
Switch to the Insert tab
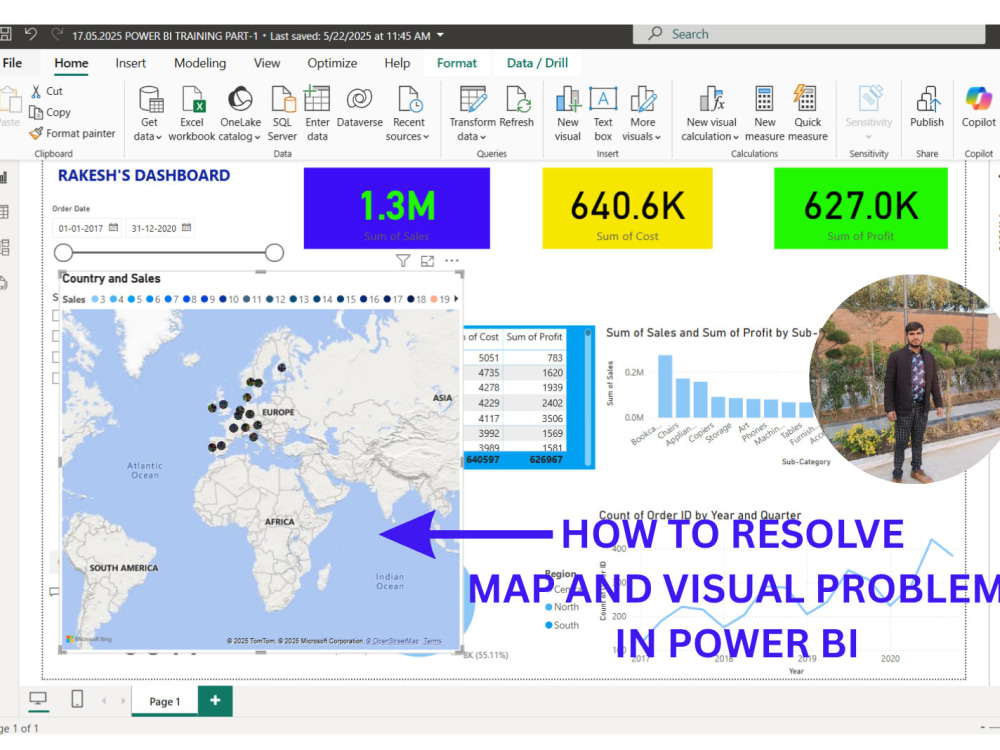[130, 63]
